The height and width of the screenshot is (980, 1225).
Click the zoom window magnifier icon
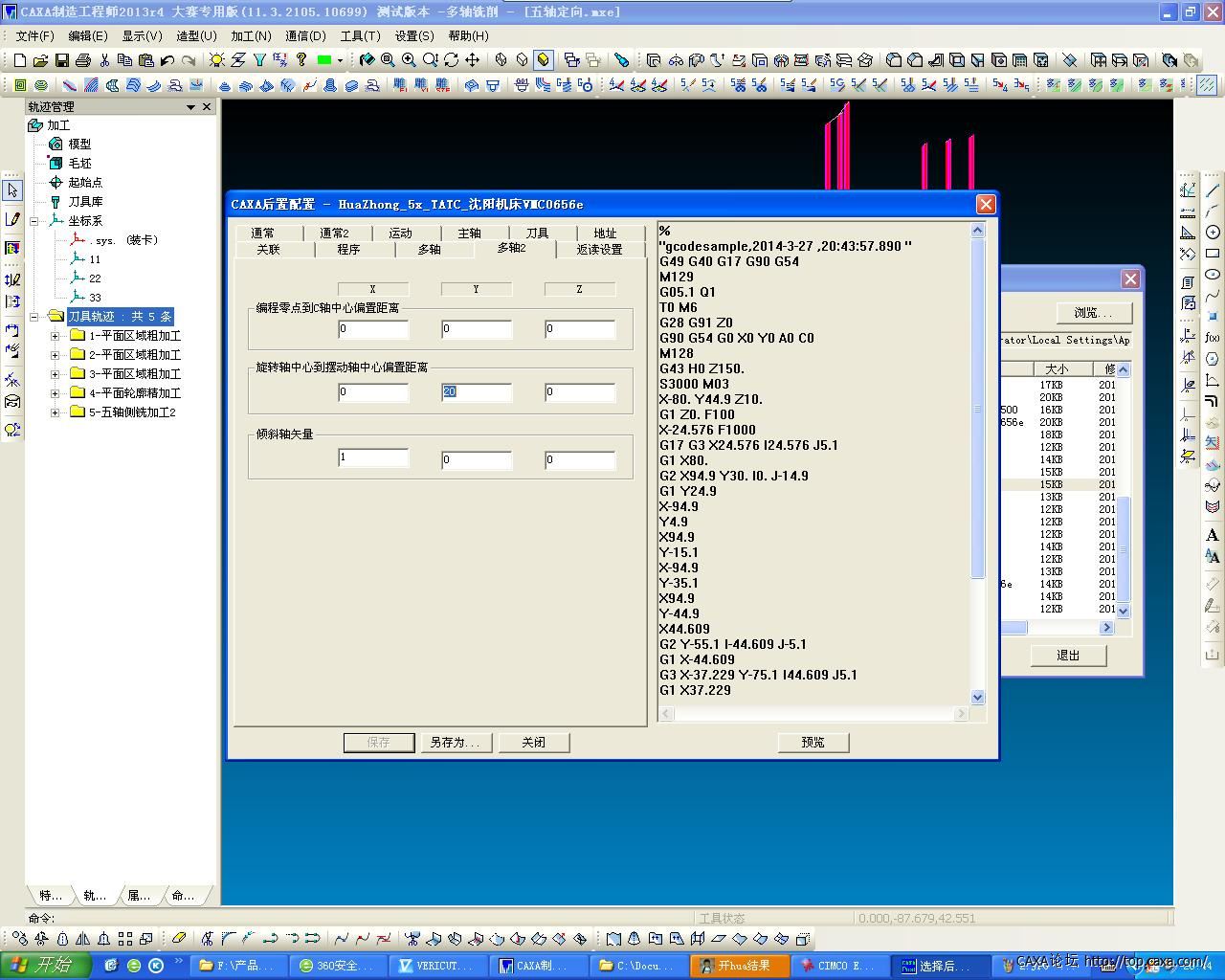pyautogui.click(x=388, y=59)
